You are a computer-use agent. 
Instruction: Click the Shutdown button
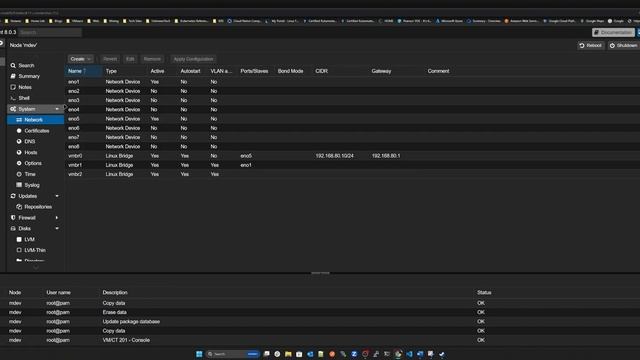623,45
